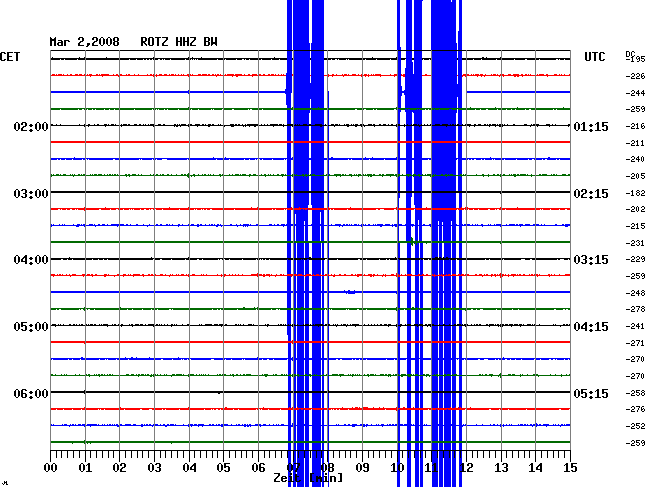
Task: Click the "03:15" UTC row label
Action: [591, 260]
